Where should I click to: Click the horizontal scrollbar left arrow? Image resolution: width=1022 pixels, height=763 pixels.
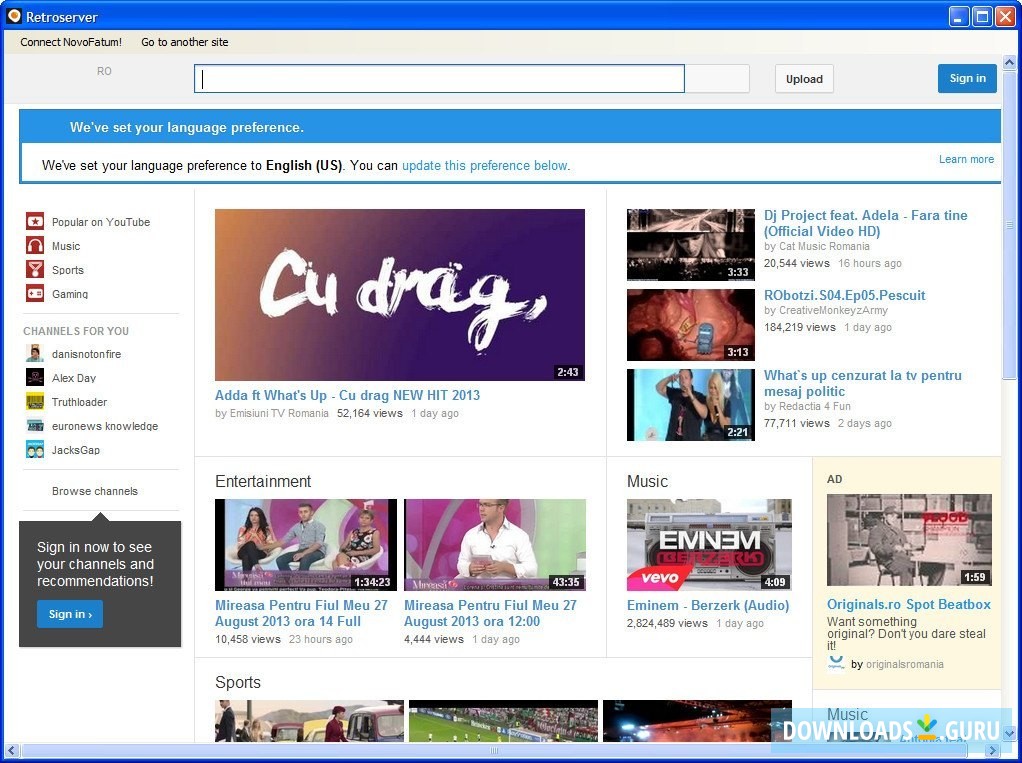(11, 751)
